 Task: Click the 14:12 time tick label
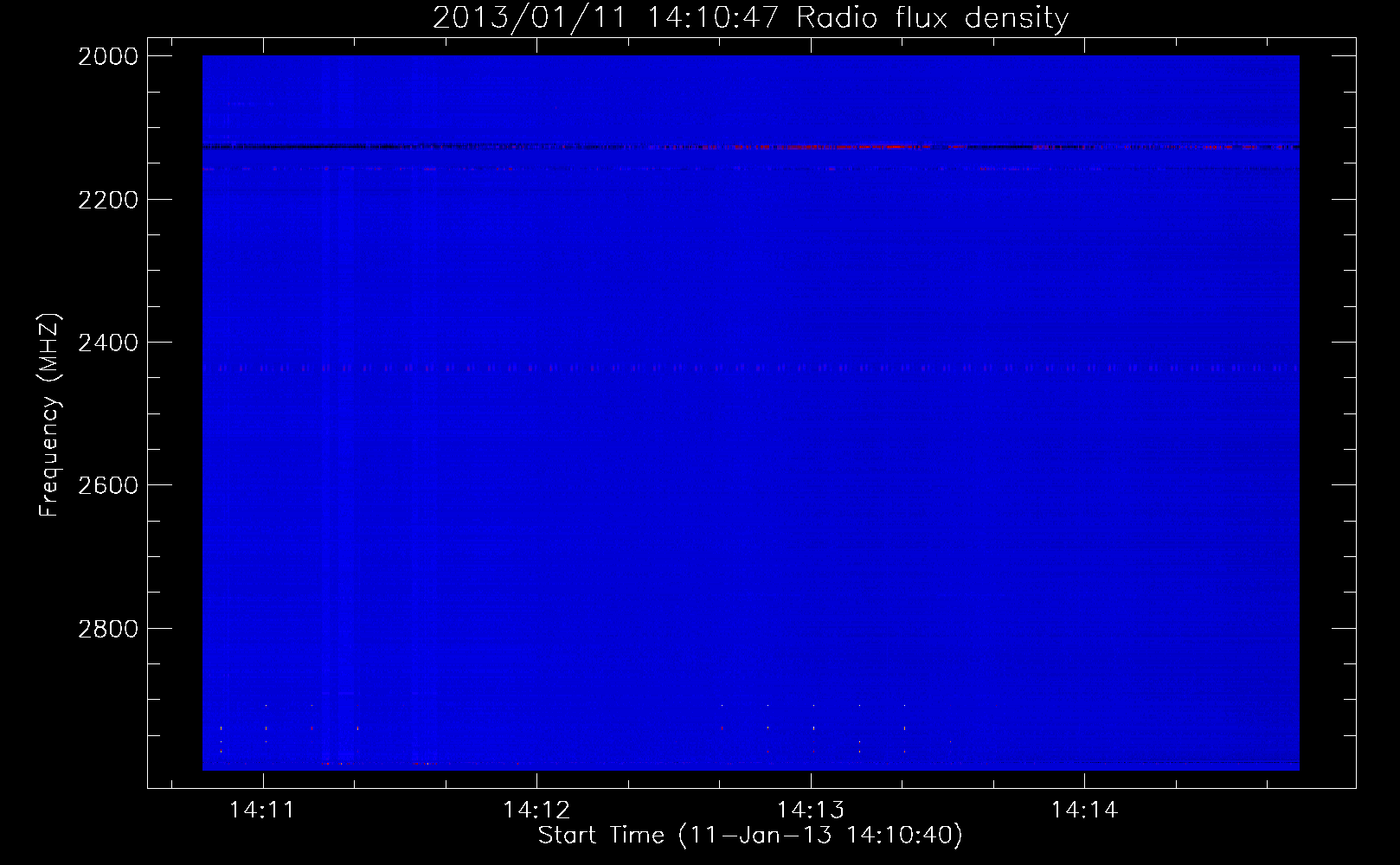coord(536,811)
